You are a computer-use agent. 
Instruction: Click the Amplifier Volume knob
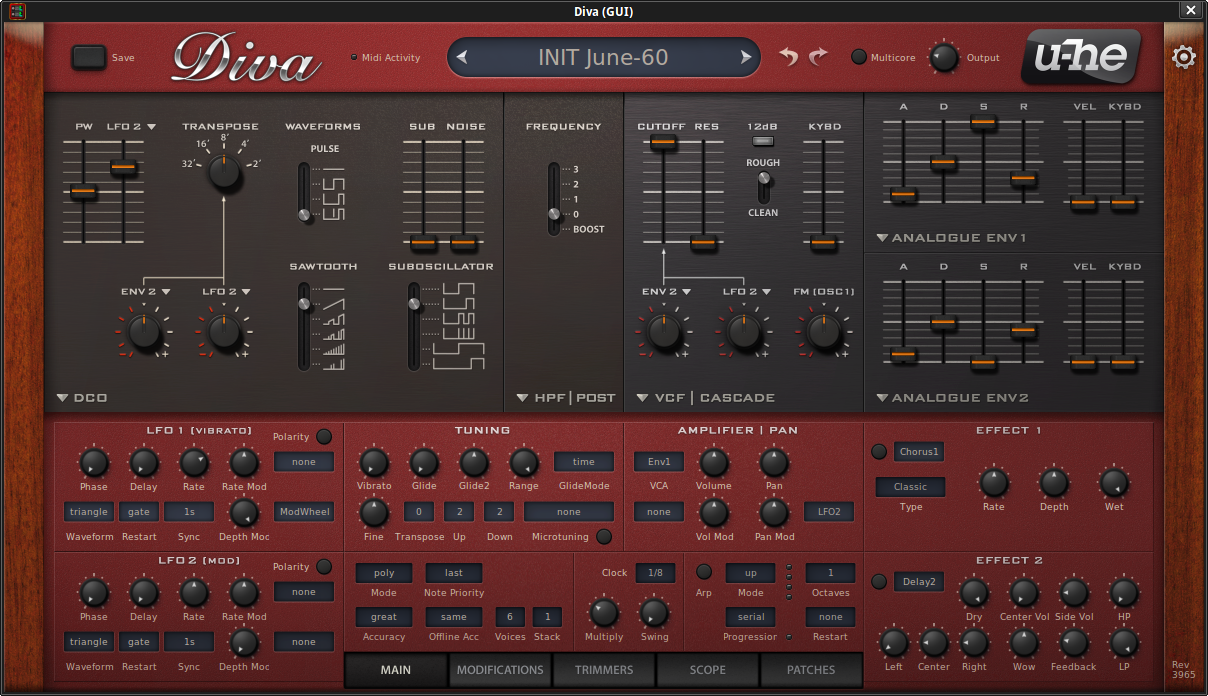[x=713, y=462]
